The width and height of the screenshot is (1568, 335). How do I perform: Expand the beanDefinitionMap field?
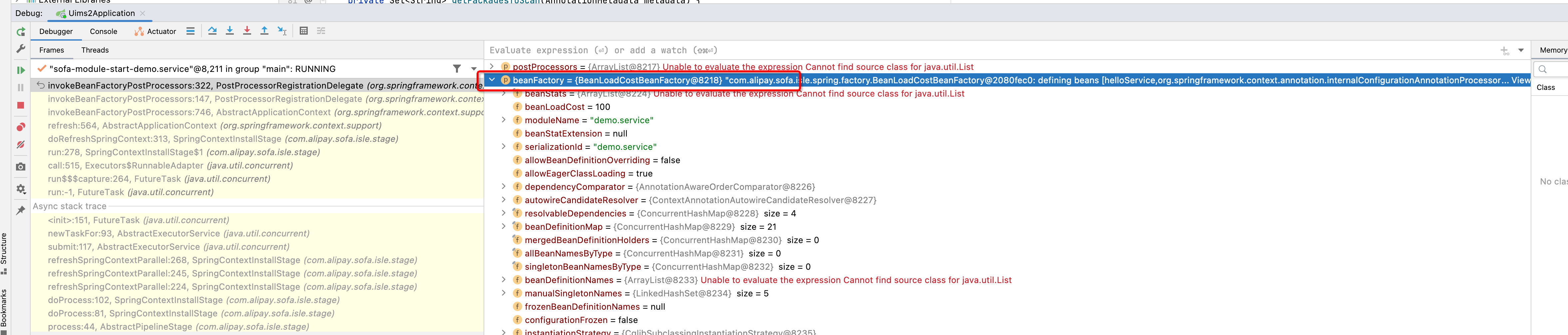click(504, 226)
